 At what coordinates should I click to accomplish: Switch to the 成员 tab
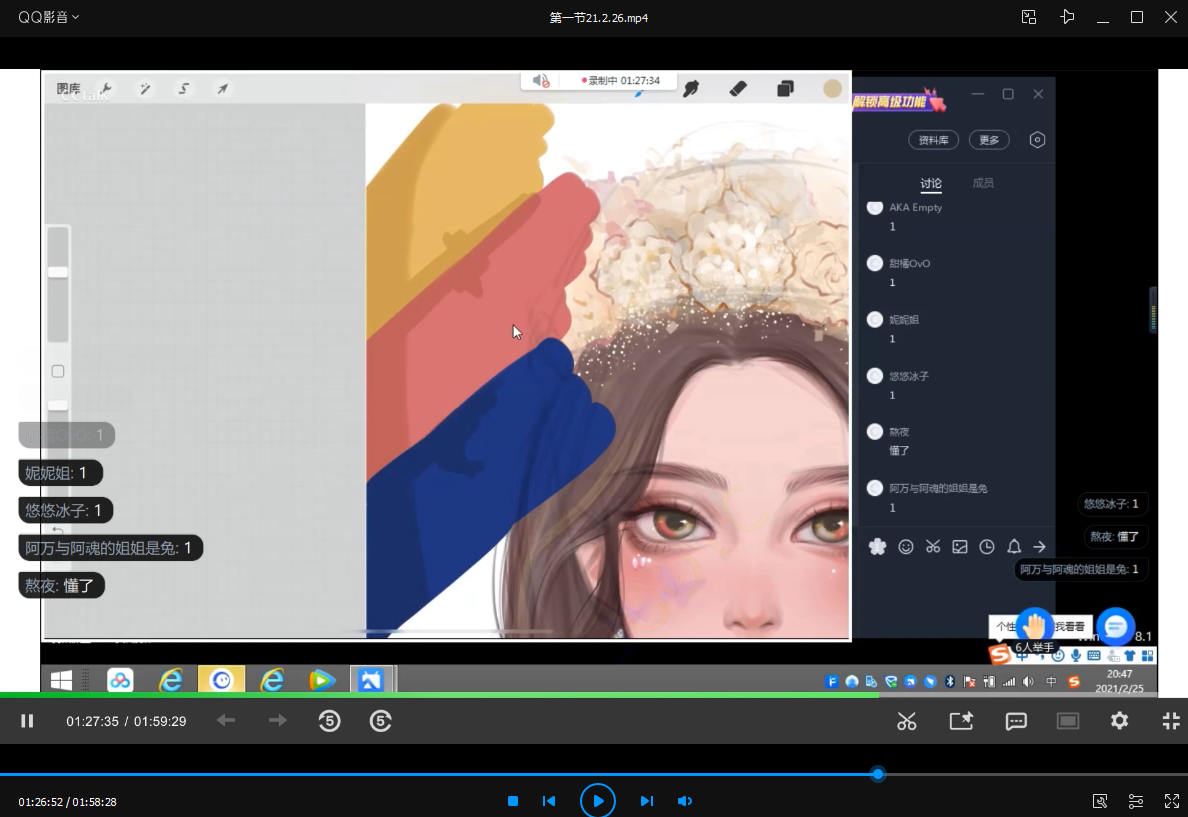point(983,183)
